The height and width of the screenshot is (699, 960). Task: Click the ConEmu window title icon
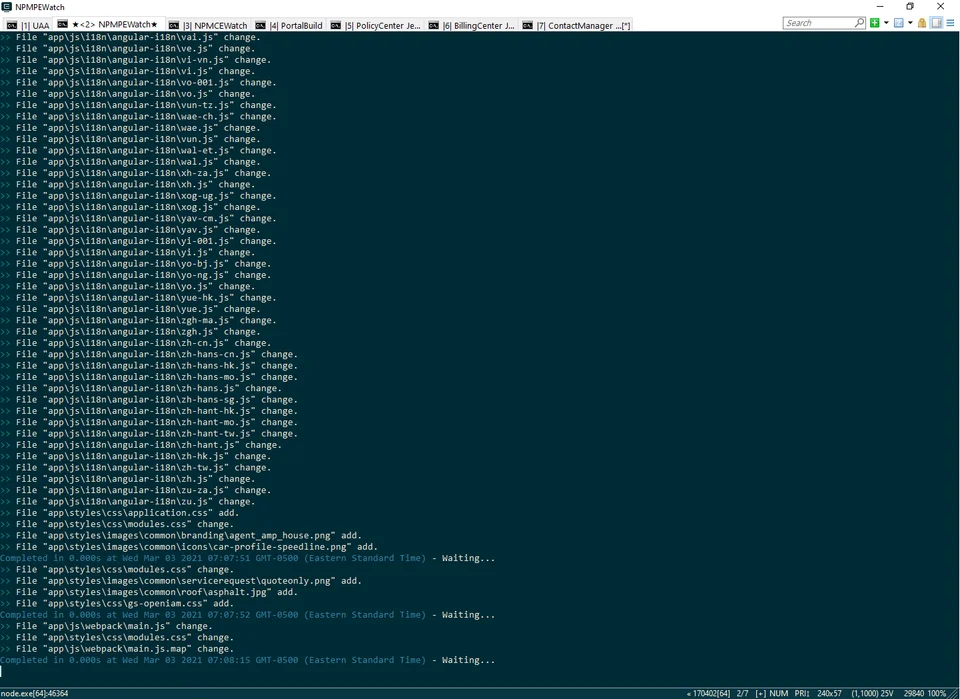click(7, 7)
